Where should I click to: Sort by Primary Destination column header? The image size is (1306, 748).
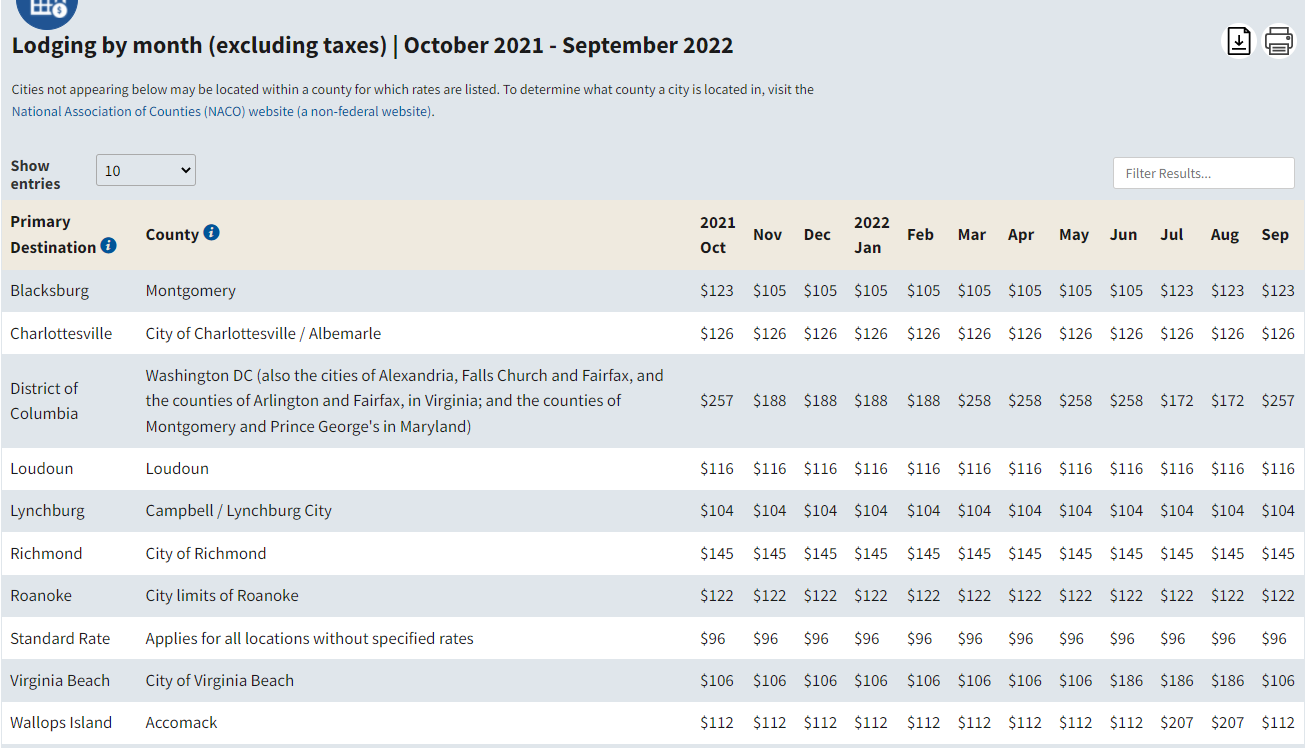coord(55,234)
